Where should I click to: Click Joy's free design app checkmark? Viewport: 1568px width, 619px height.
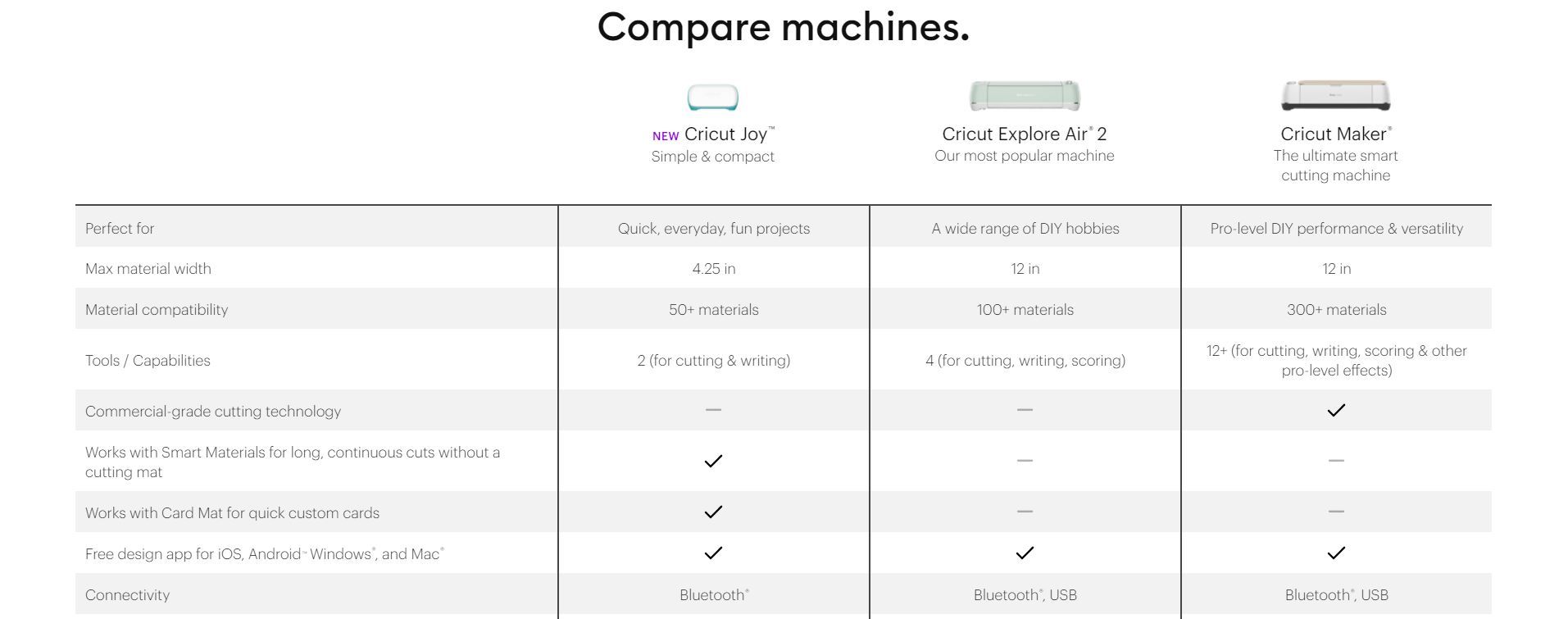click(x=713, y=553)
